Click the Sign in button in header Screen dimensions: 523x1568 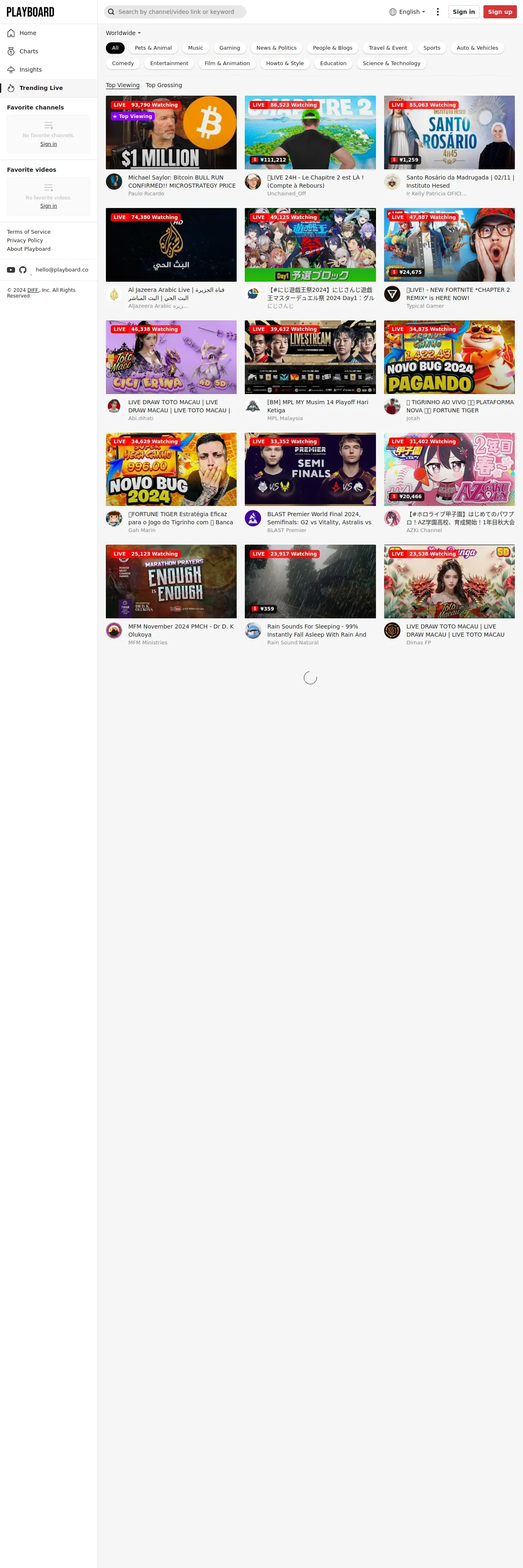pos(464,11)
